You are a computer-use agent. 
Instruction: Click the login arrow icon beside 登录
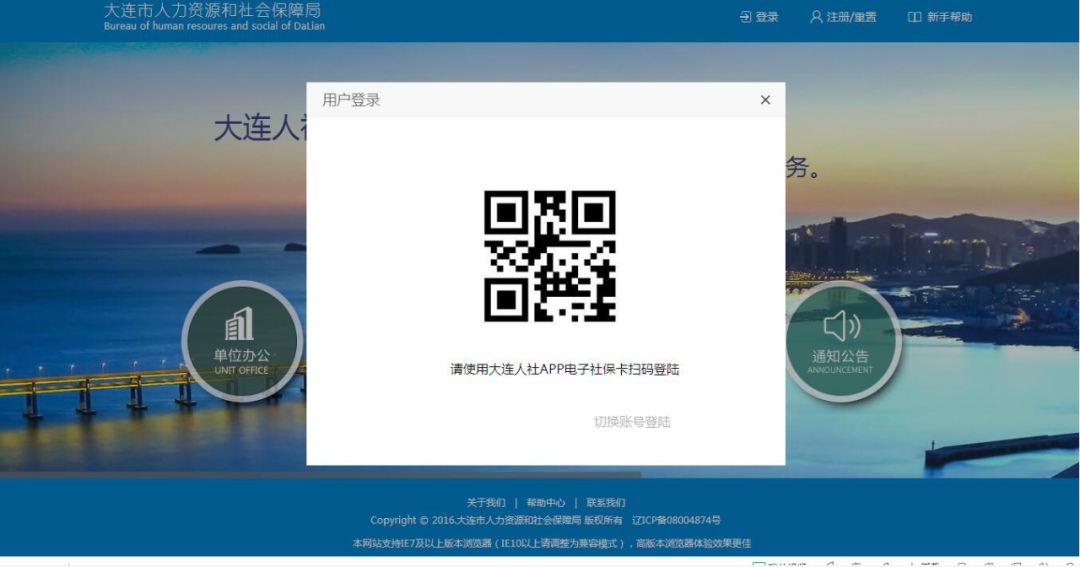[x=745, y=17]
